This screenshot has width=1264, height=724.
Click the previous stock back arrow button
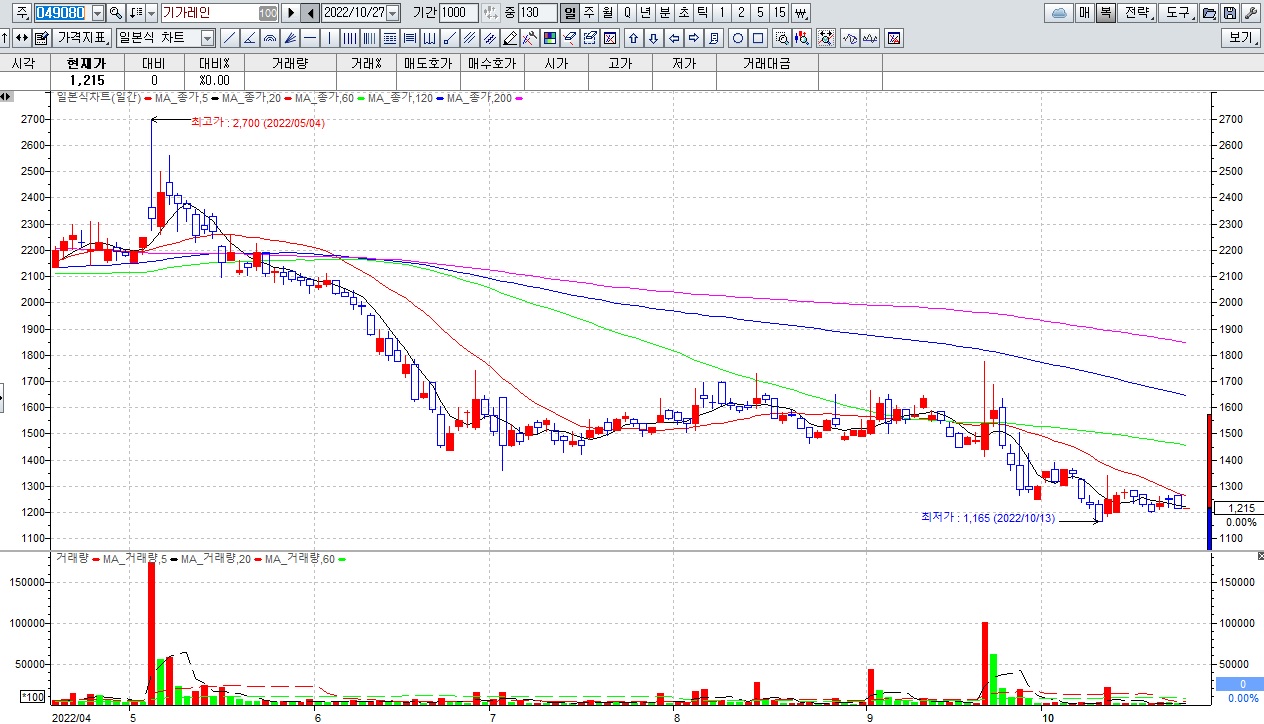point(310,13)
